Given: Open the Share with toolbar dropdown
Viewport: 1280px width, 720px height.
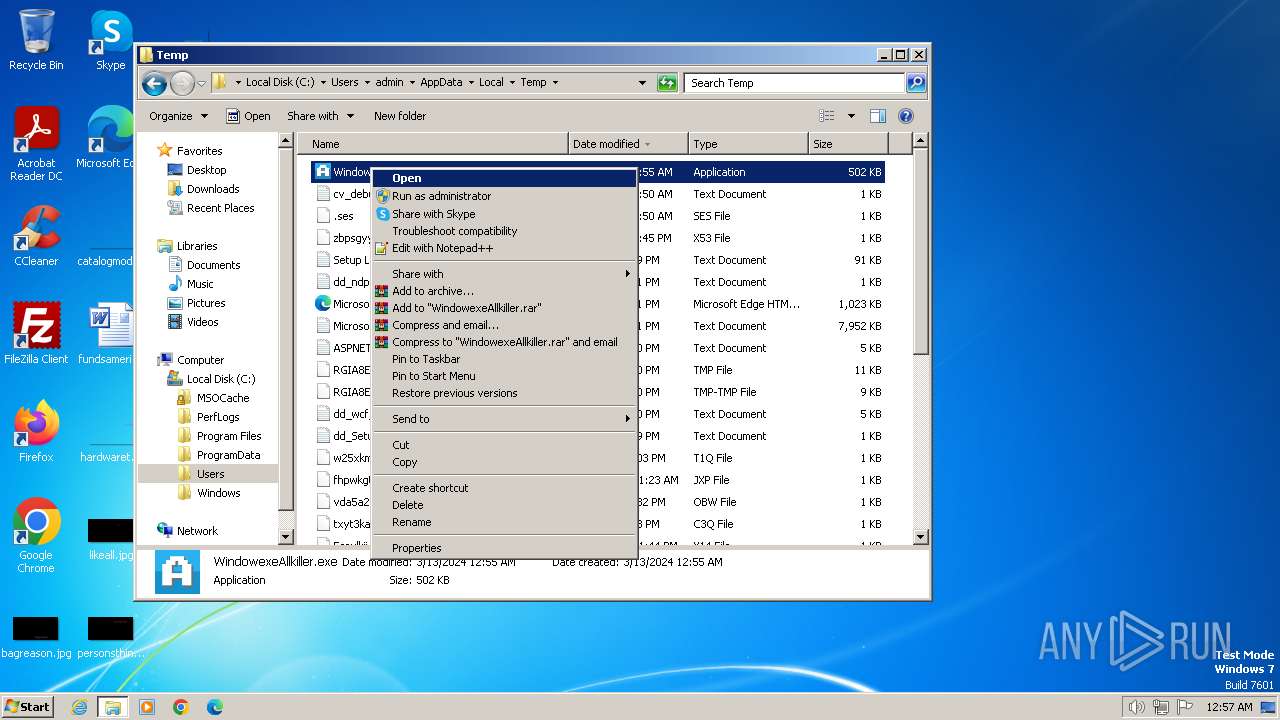Looking at the screenshot, I should tap(320, 116).
